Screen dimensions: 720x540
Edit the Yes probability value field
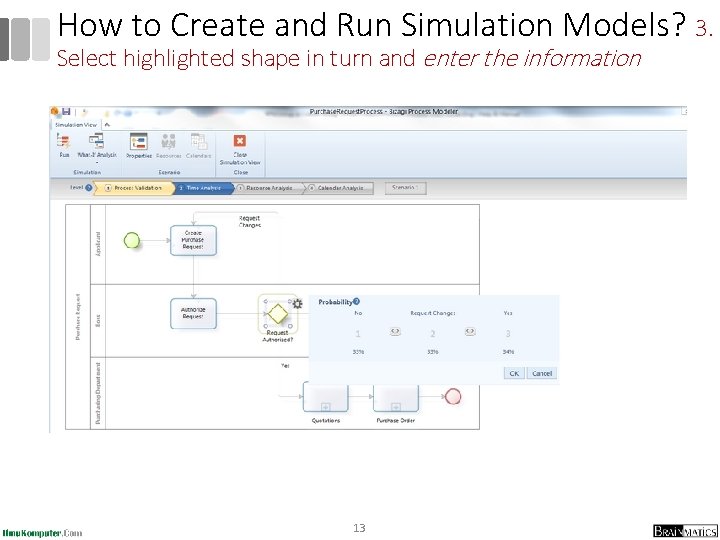(508, 334)
